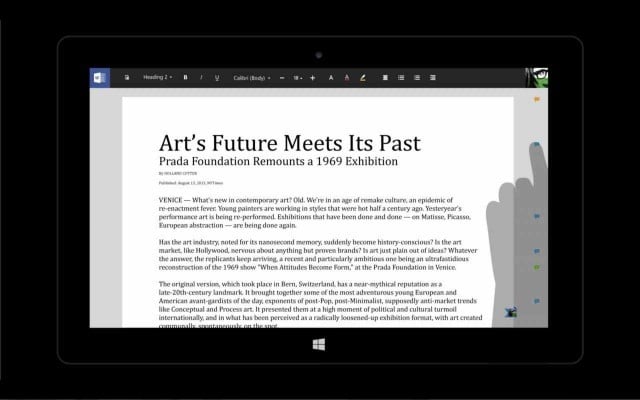Image resolution: width=640 pixels, height=400 pixels.
Task: Click the author byline under the subtitle
Action: point(178,173)
